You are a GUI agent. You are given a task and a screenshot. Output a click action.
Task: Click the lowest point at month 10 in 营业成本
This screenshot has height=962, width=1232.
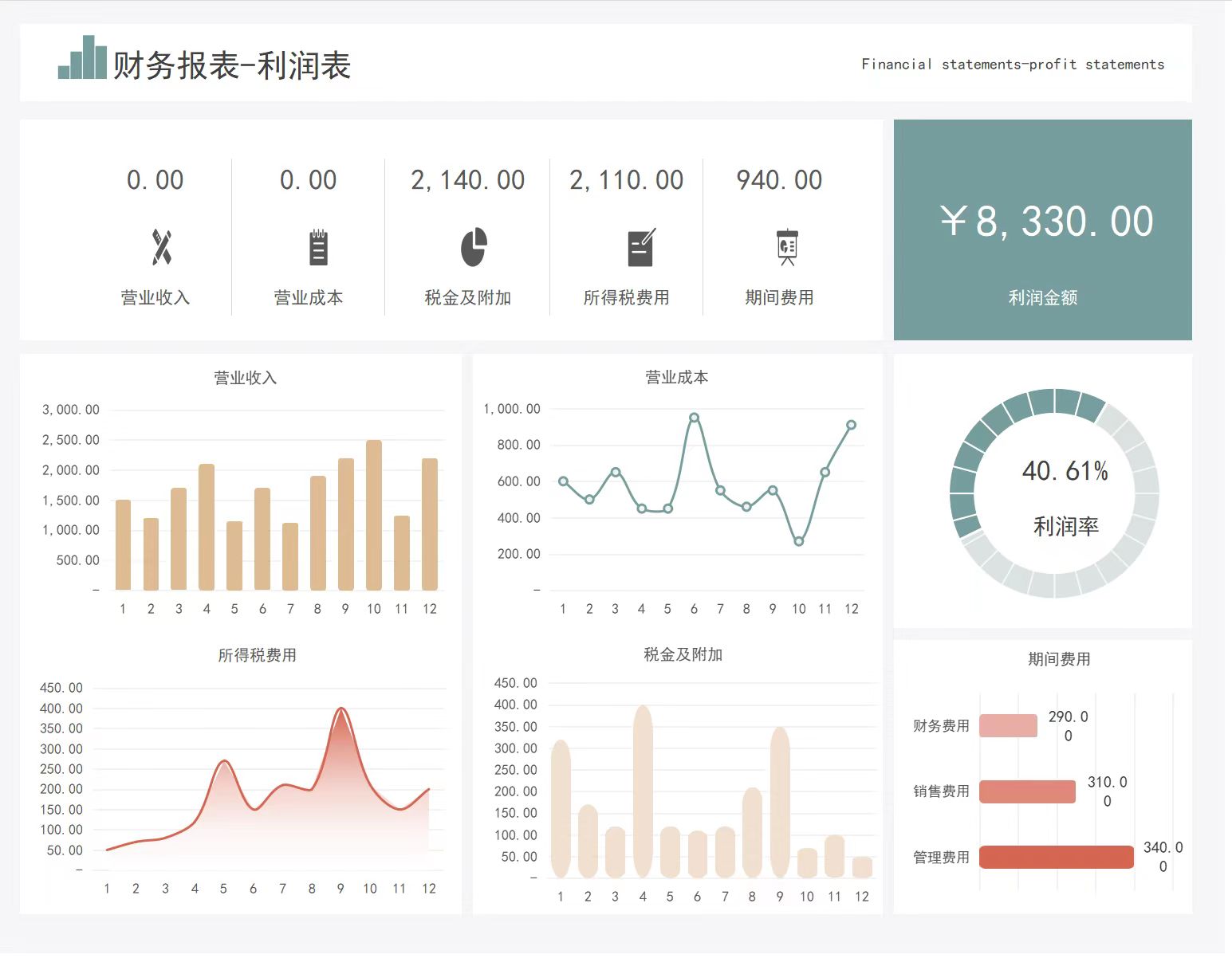[798, 541]
